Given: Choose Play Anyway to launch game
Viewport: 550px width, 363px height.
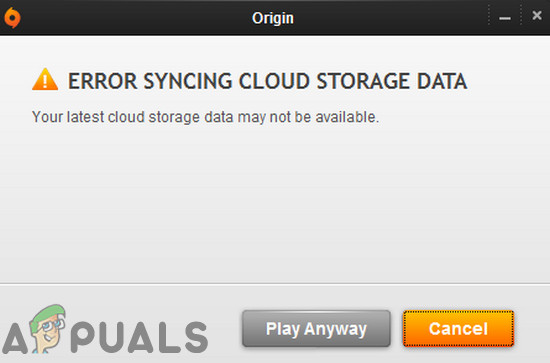Looking at the screenshot, I should [316, 329].
